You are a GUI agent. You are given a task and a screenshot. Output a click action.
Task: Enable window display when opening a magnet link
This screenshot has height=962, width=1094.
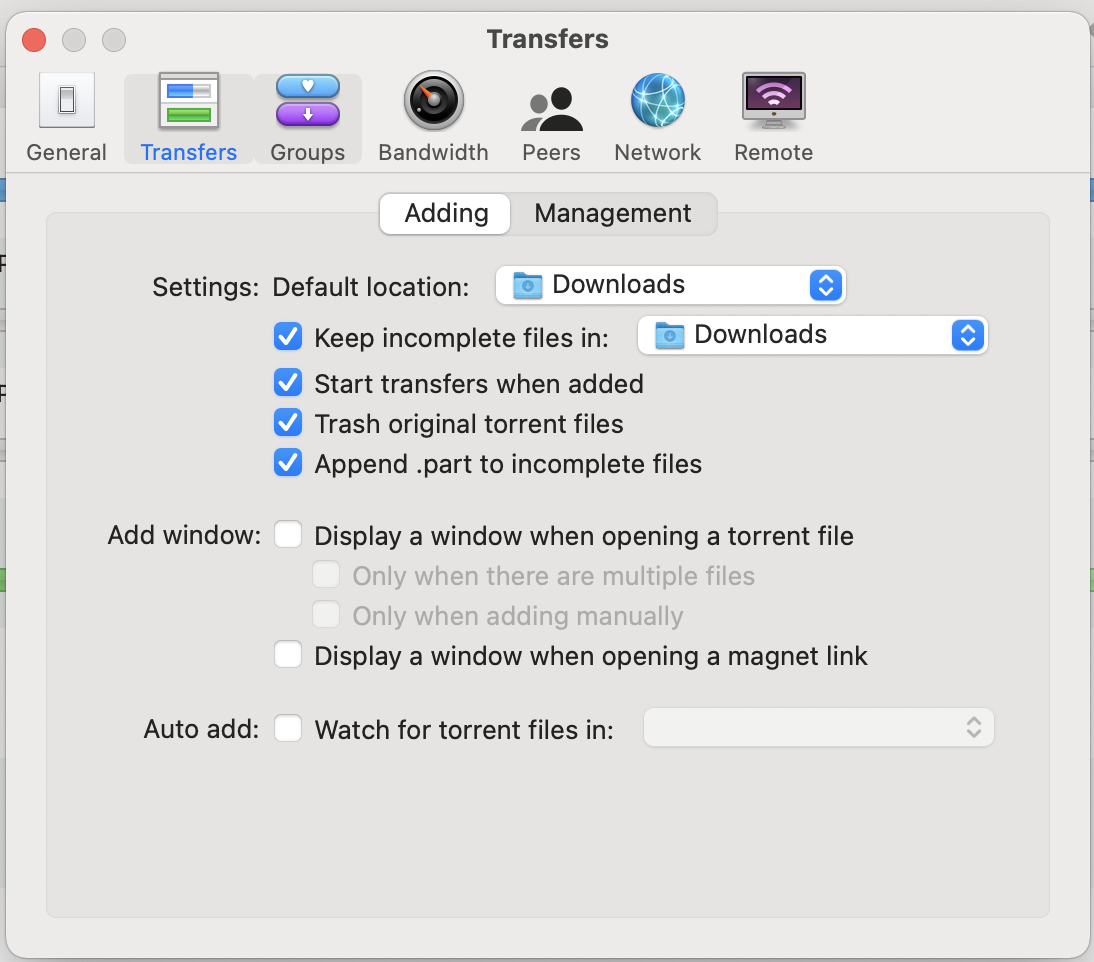(x=287, y=655)
